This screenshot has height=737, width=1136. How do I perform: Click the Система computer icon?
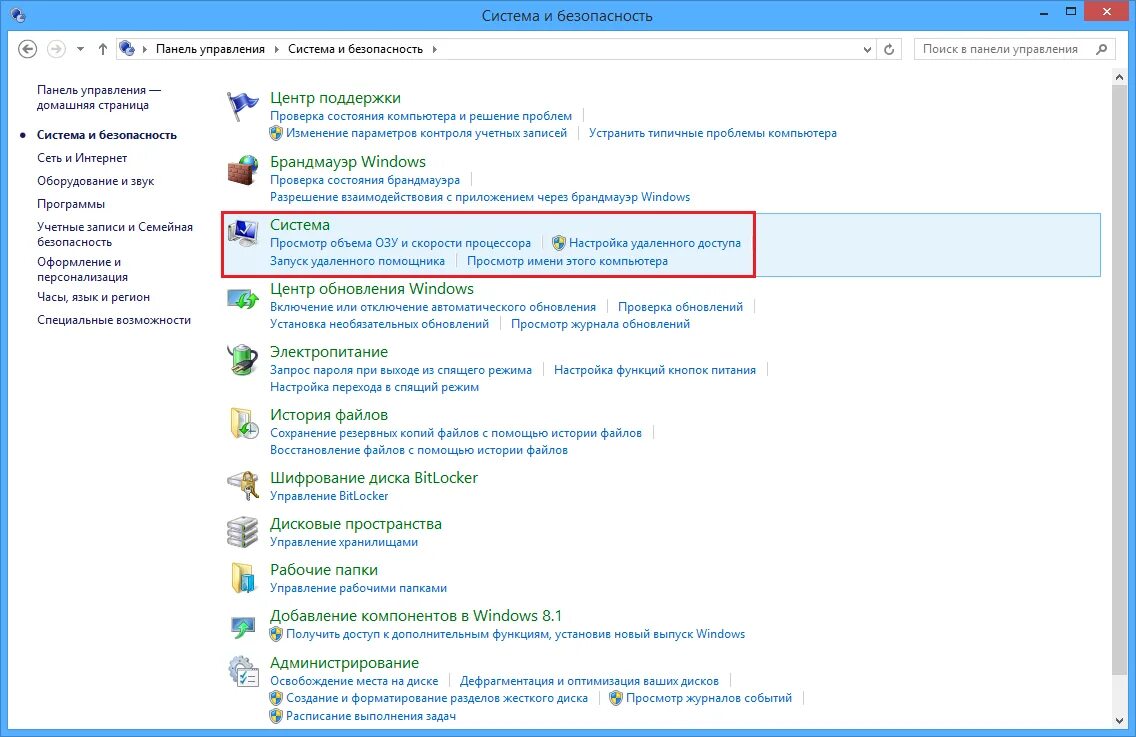[x=242, y=233]
